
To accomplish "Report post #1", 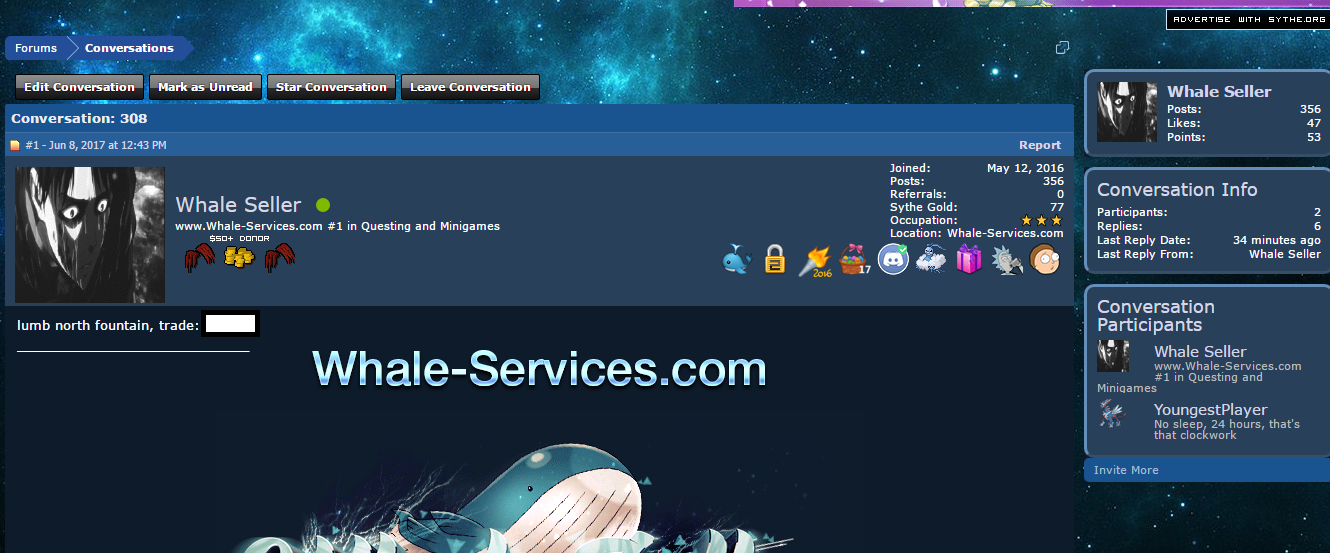I will 1040,145.
